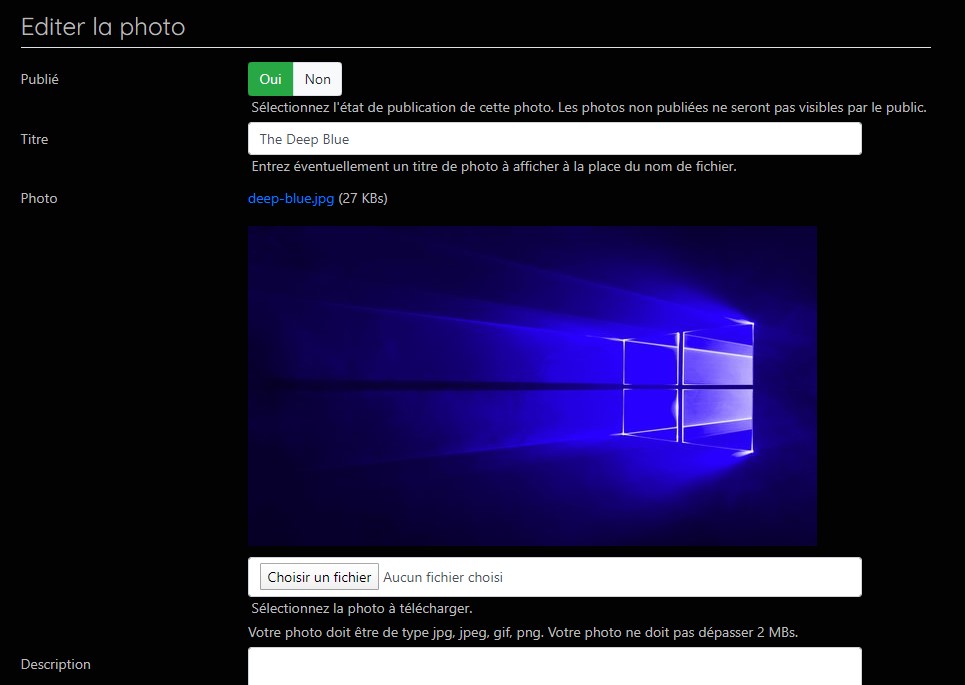The width and height of the screenshot is (965, 685).
Task: Set Publié to Oui
Action: [x=271, y=79]
